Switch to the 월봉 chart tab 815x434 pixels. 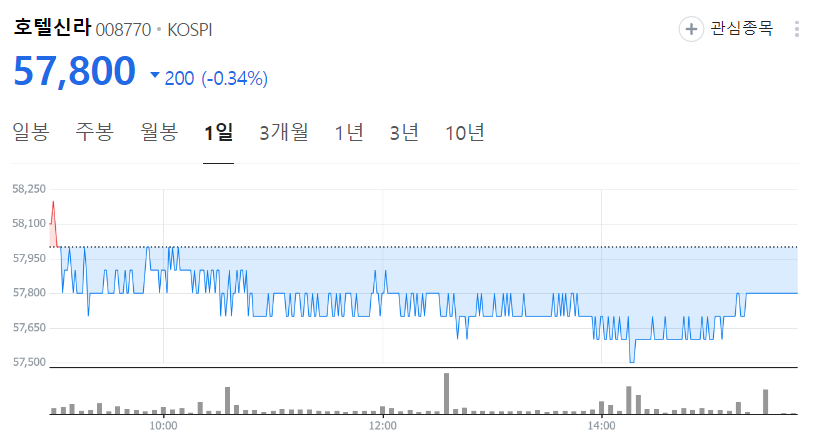(159, 132)
